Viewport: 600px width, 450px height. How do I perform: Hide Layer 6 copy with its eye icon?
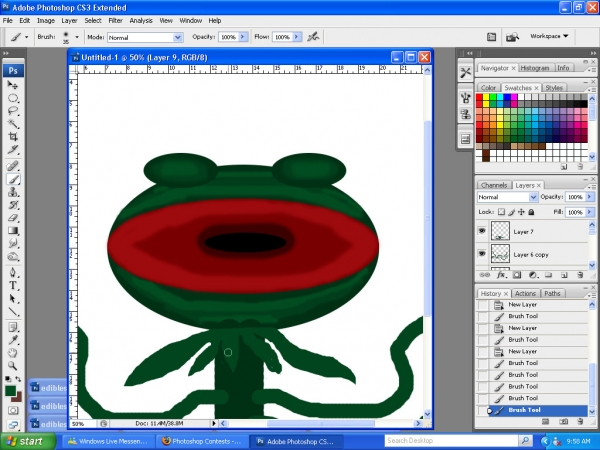click(x=482, y=254)
